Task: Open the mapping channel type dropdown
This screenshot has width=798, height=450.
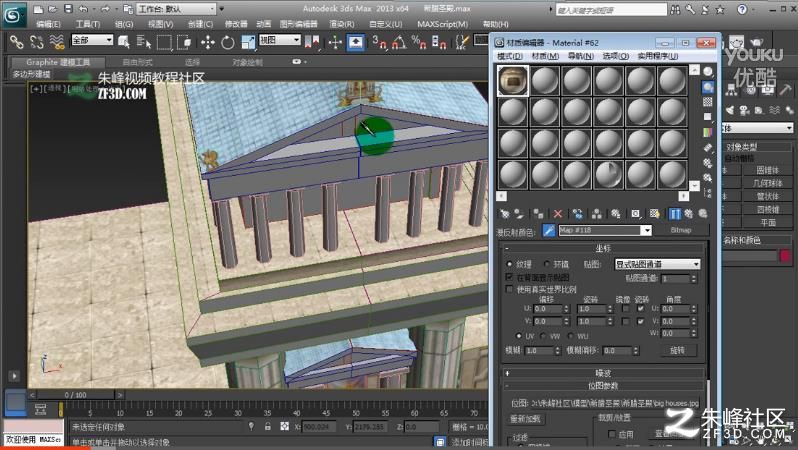Action: (x=658, y=264)
